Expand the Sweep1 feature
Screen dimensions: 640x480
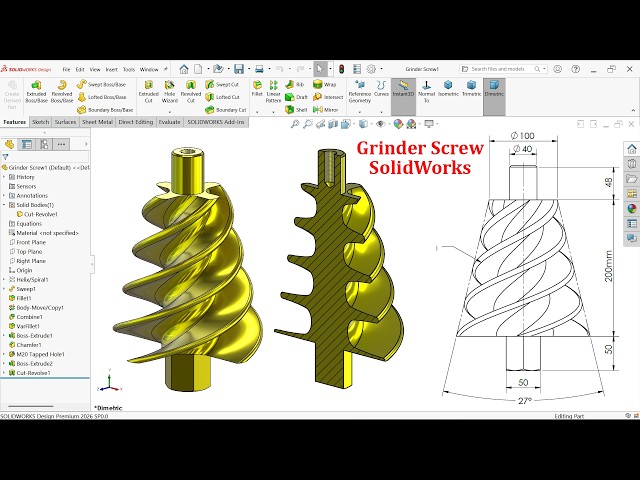pos(4,289)
